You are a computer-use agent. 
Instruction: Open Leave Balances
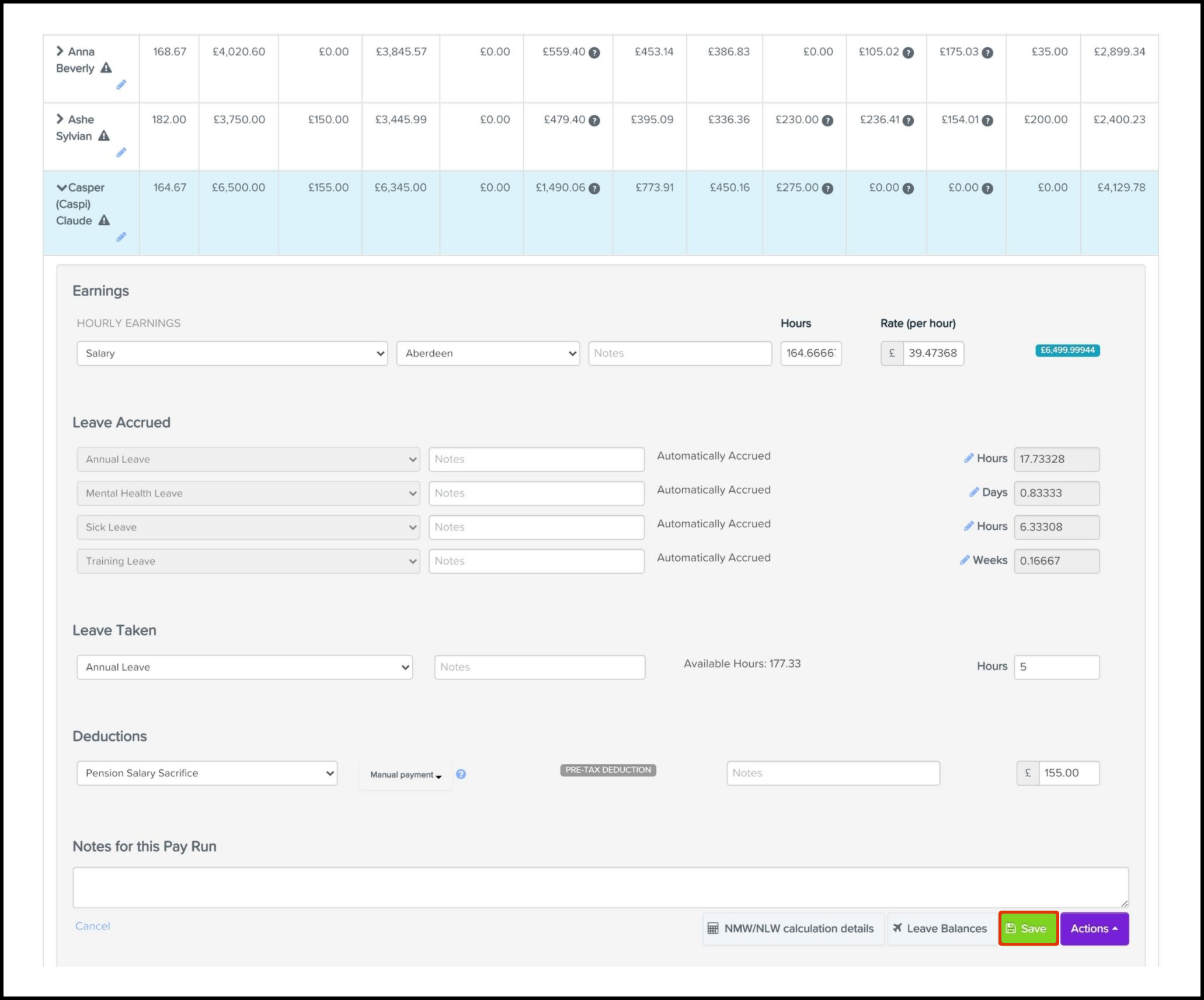tap(939, 928)
